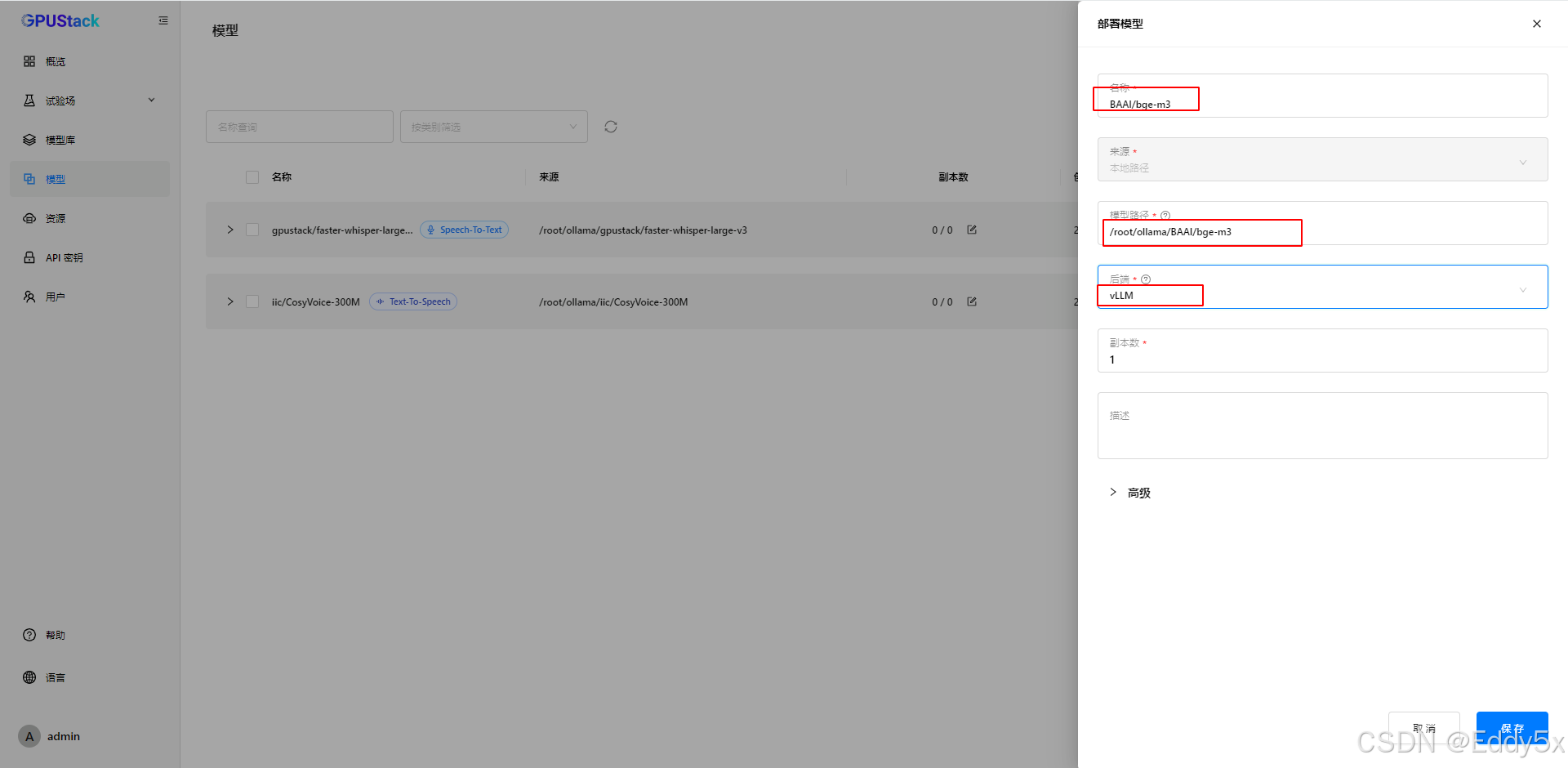Show 后端 help tooltip icon
The height and width of the screenshot is (768, 1568).
click(1146, 279)
